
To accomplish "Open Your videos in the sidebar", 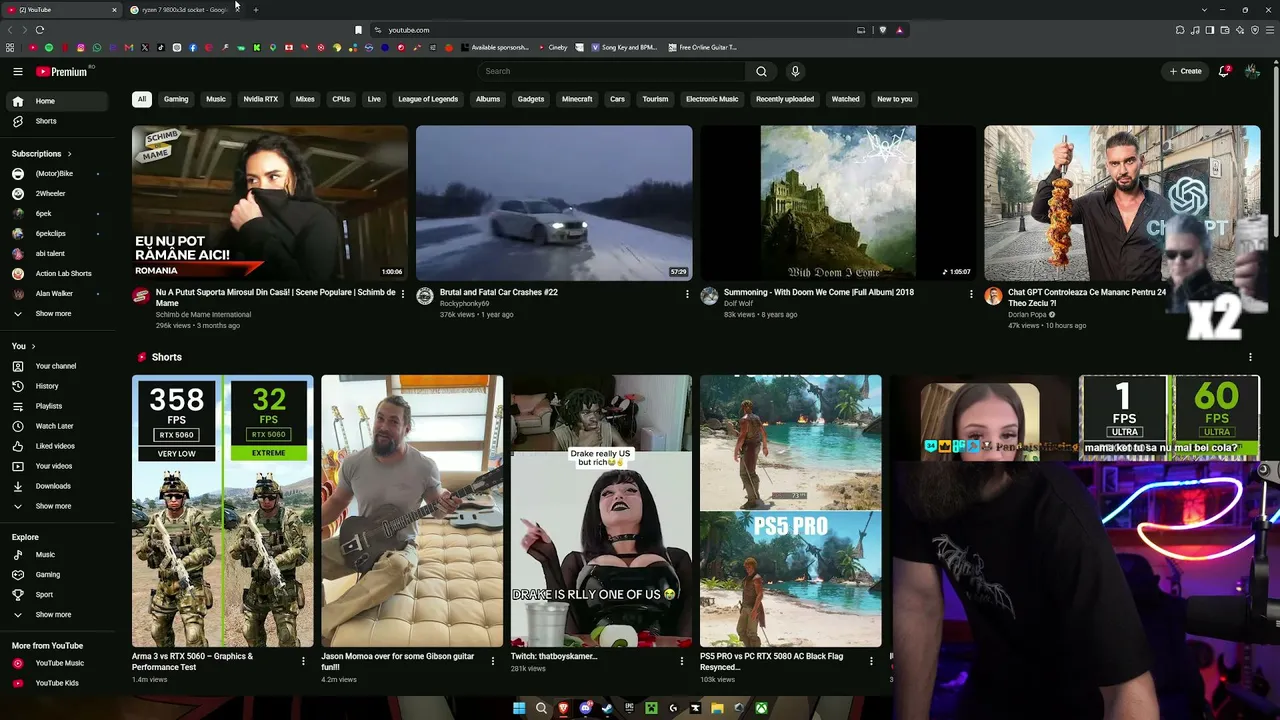I will click(55, 466).
